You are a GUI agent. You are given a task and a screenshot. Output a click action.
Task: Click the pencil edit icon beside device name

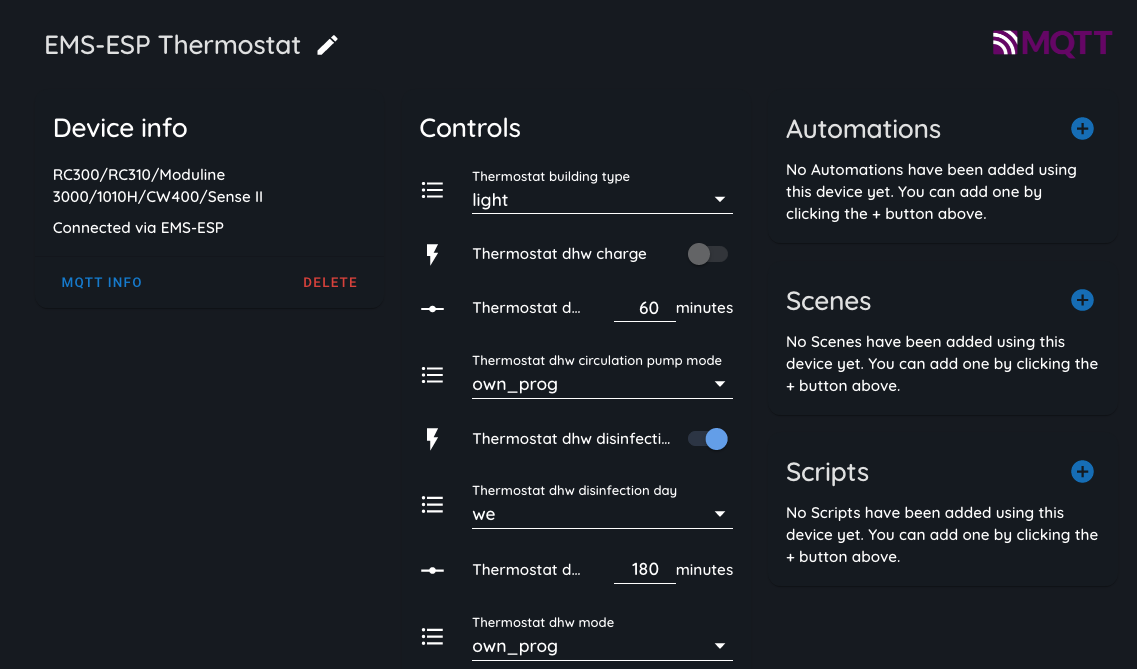[328, 45]
